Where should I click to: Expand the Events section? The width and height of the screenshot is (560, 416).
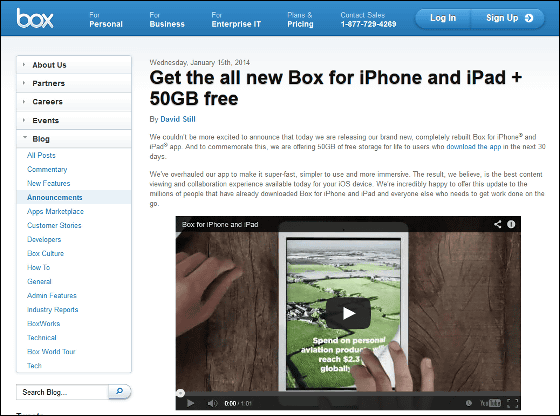click(x=74, y=120)
